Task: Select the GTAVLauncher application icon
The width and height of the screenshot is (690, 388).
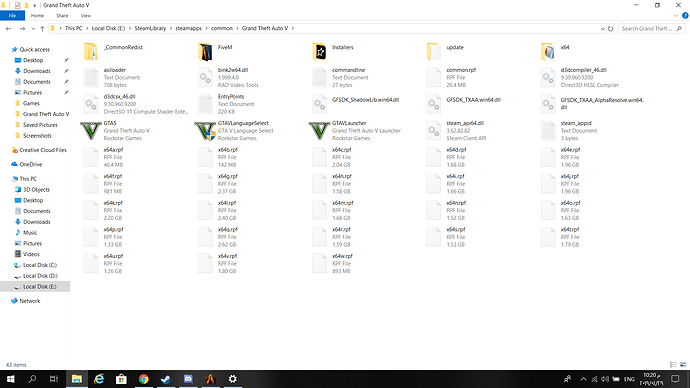Action: click(x=319, y=131)
